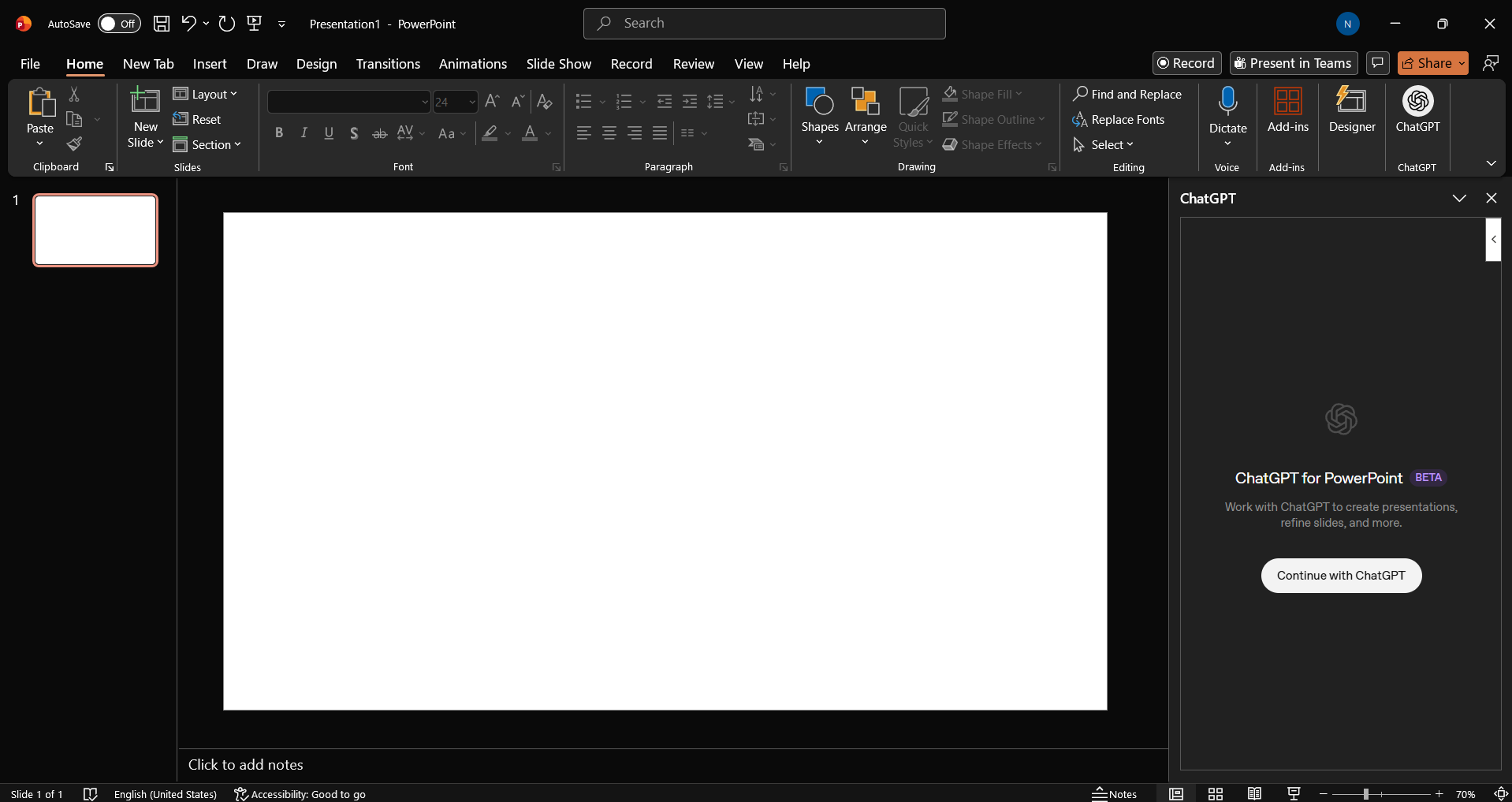Screen dimensions: 1512x802
Task: Decrease list indent level
Action: point(665,101)
